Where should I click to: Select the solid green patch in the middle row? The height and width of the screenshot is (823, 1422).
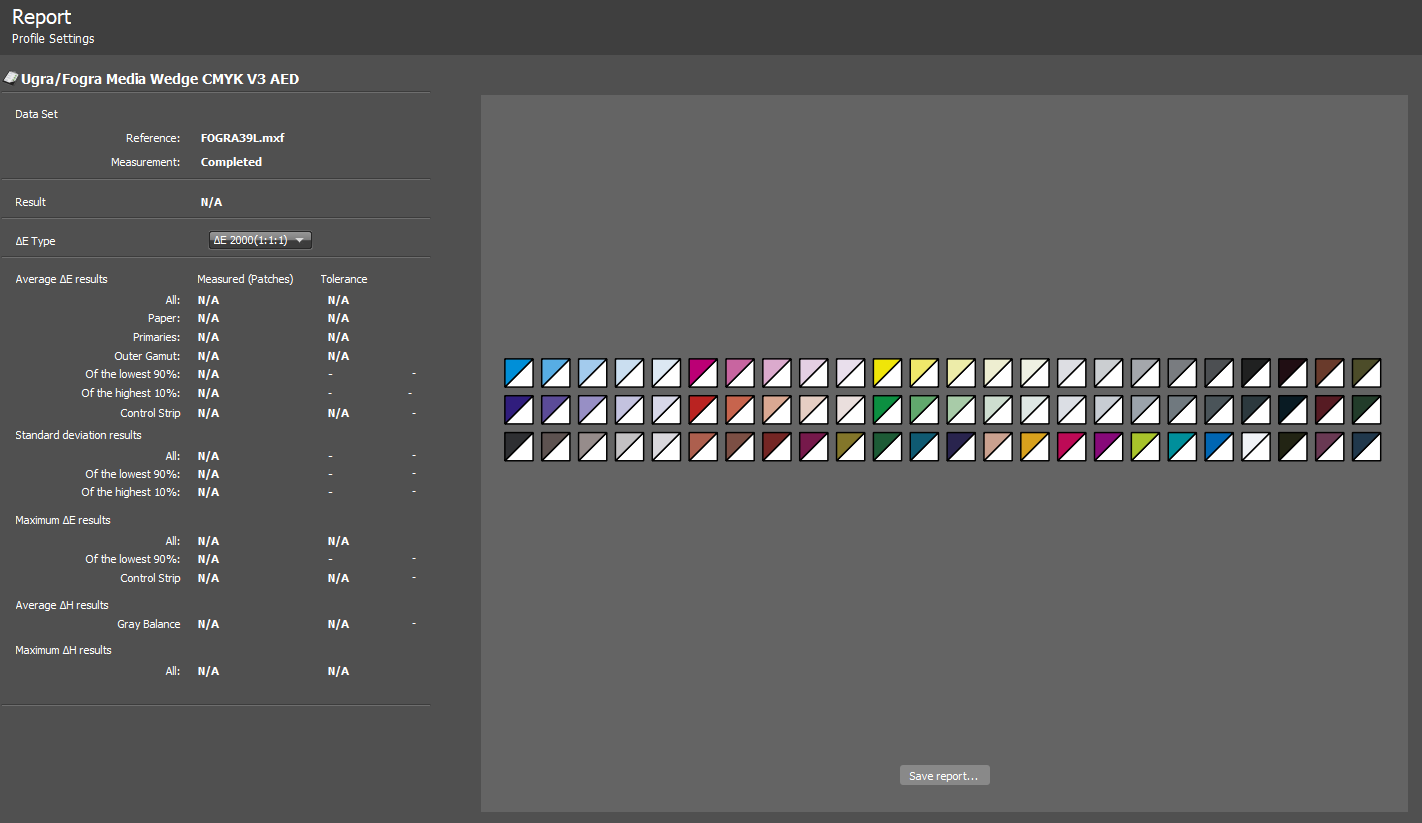click(x=887, y=410)
